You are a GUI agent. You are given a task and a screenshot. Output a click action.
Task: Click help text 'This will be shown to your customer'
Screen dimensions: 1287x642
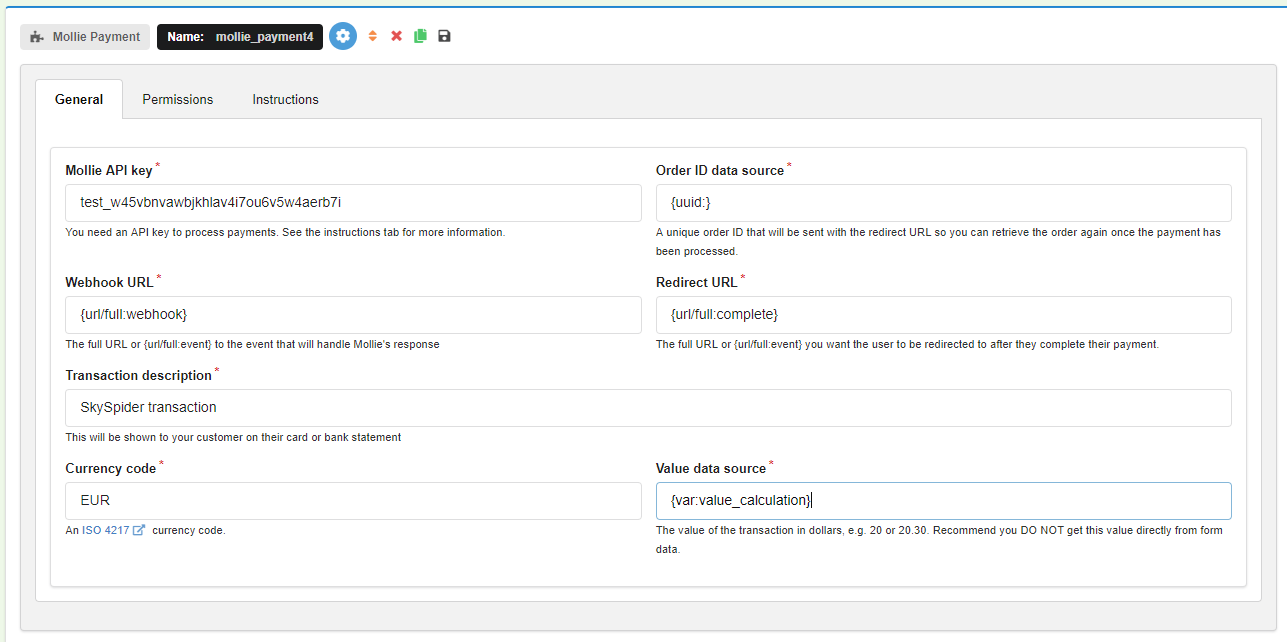(x=233, y=437)
